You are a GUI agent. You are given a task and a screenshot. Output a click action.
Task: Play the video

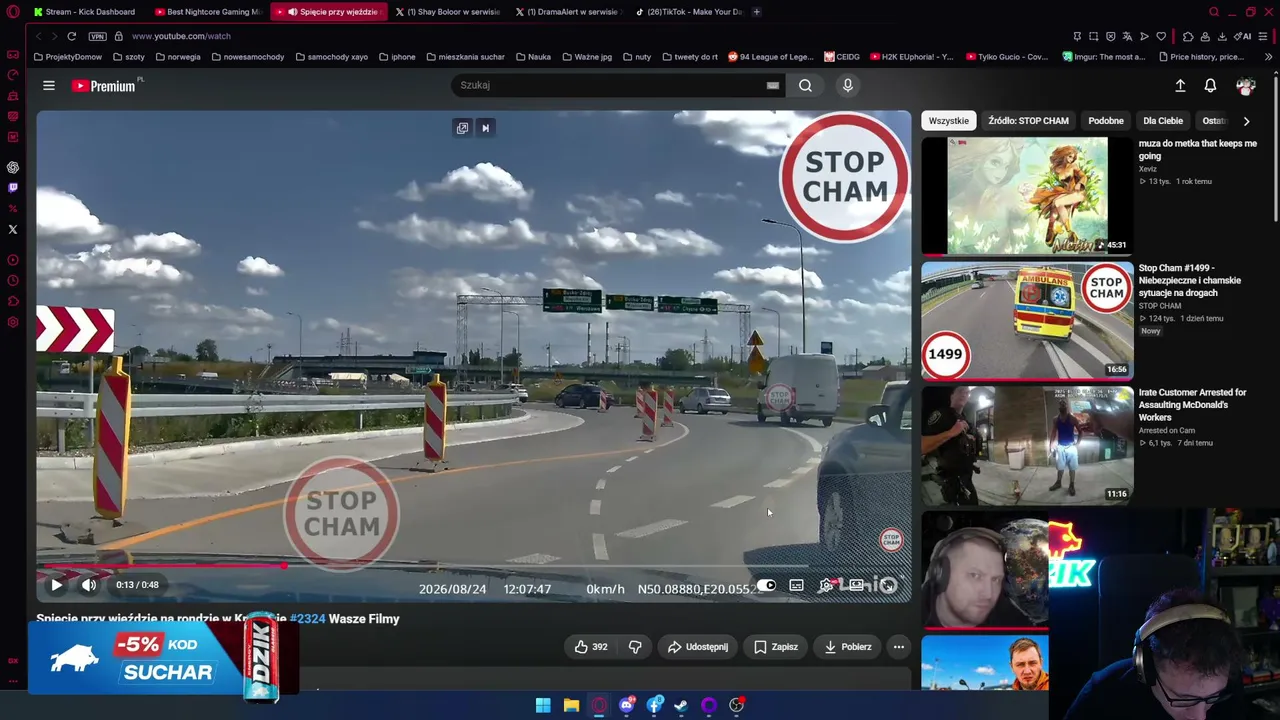(56, 585)
